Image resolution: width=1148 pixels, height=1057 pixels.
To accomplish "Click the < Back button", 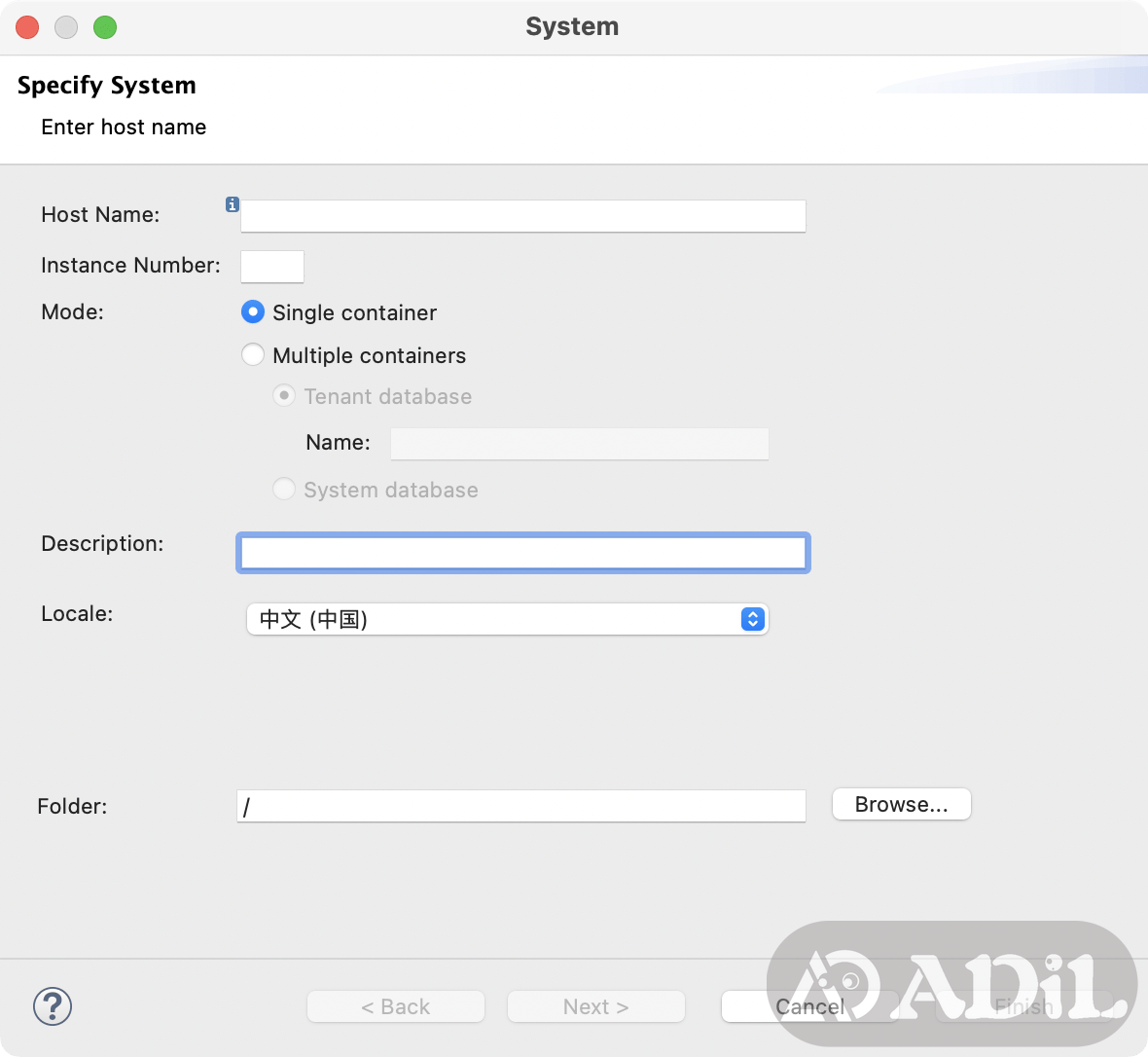I will 396,1006.
